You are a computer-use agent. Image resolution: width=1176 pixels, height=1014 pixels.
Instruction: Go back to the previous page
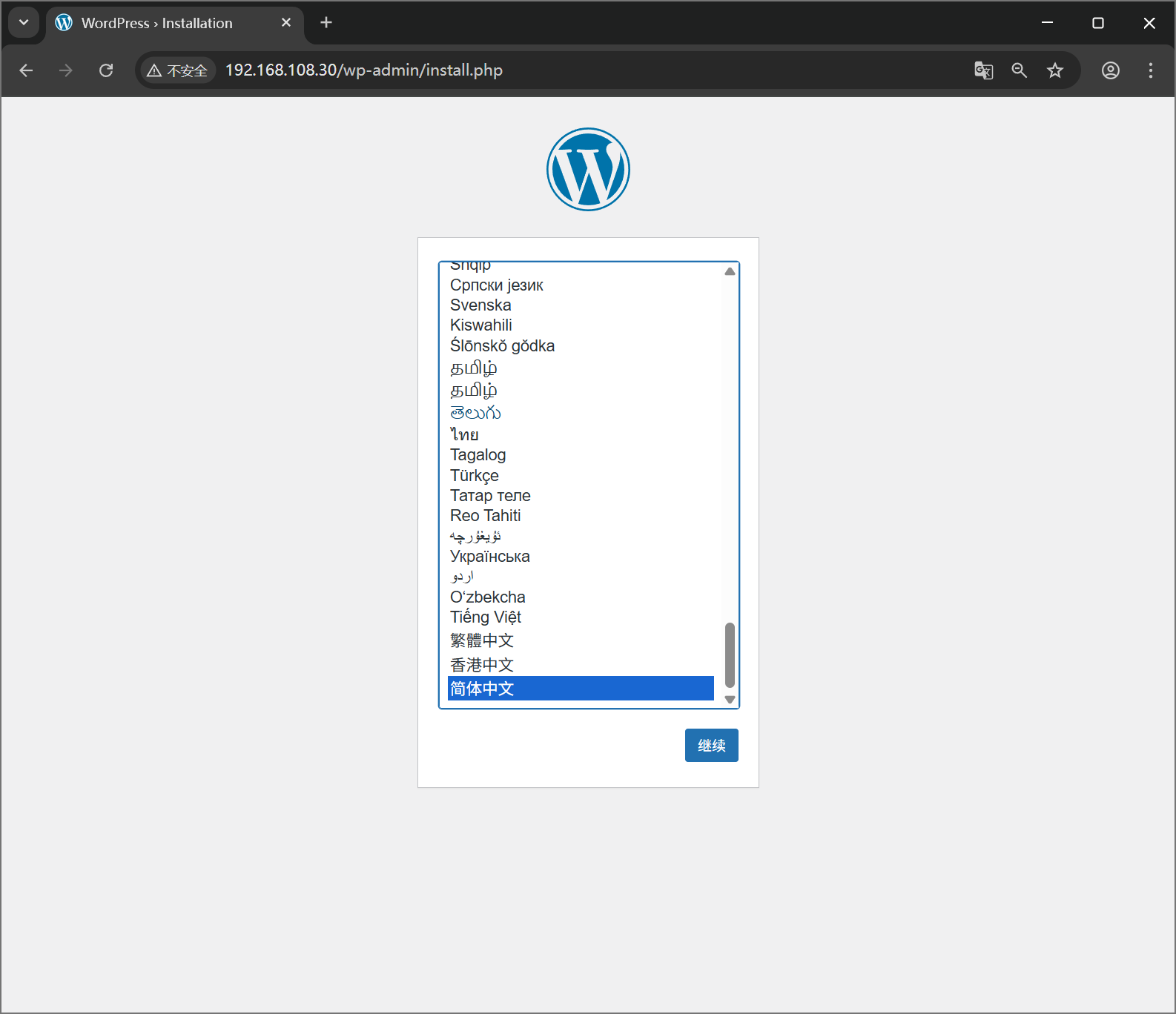(x=27, y=70)
